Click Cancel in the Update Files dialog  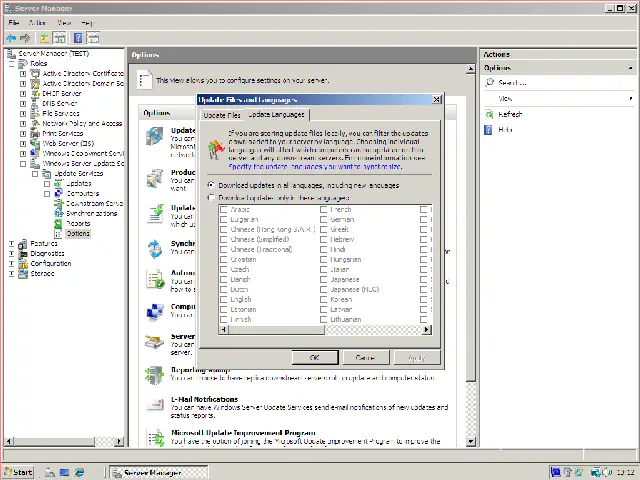366,358
